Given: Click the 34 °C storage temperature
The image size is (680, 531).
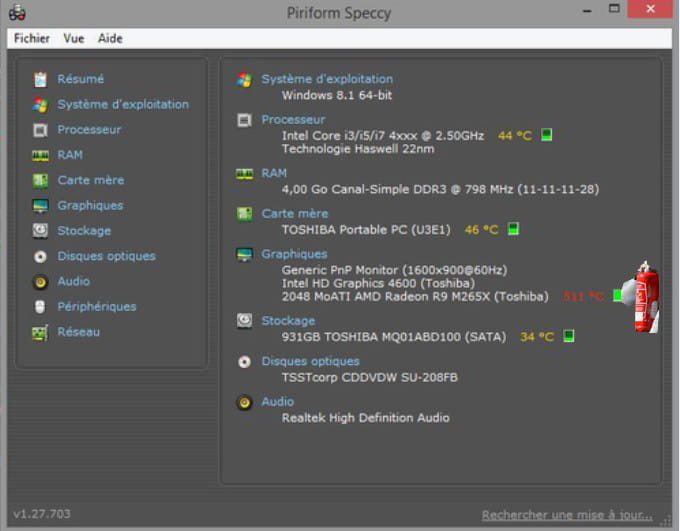Looking at the screenshot, I should pos(537,337).
